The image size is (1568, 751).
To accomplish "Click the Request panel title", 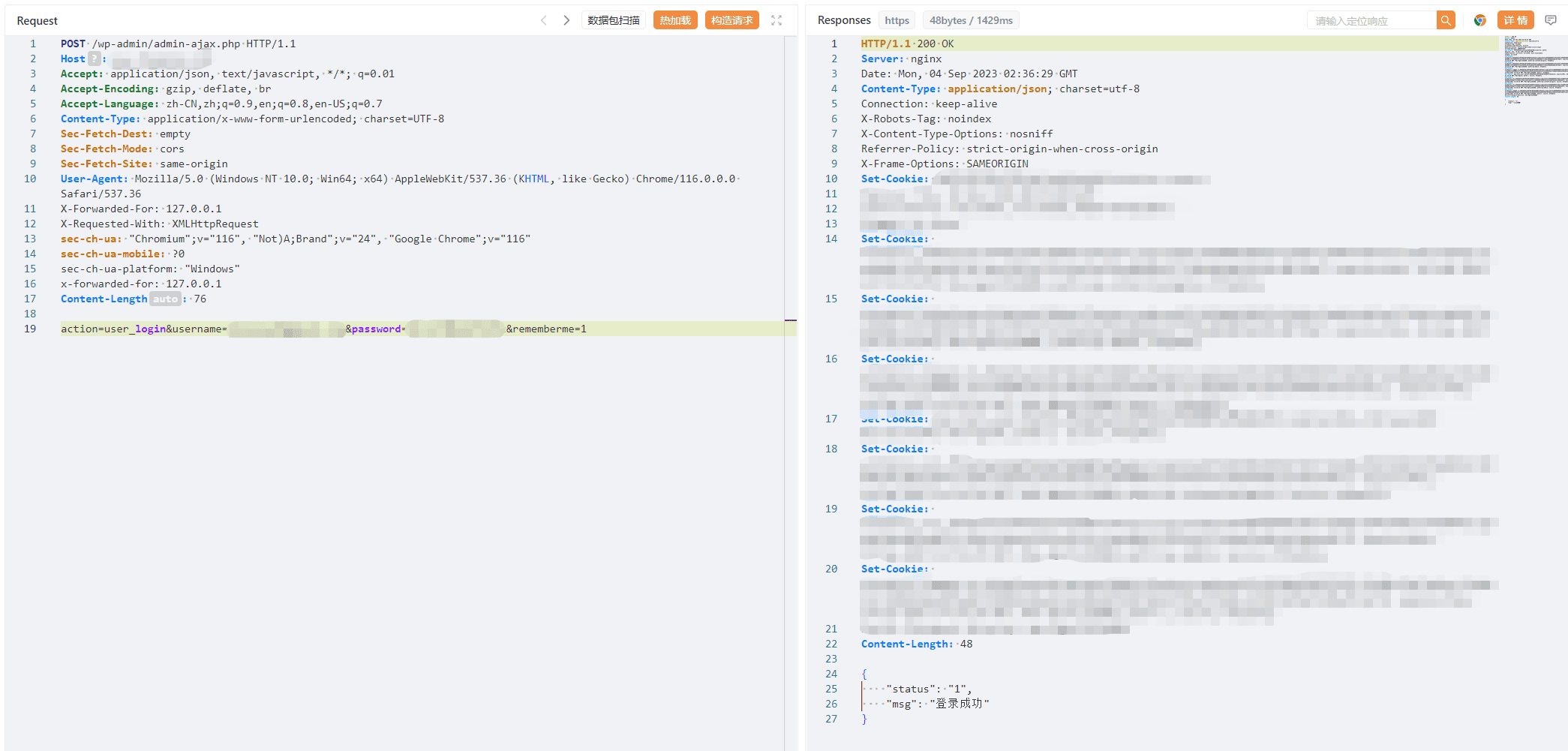I will (x=37, y=21).
